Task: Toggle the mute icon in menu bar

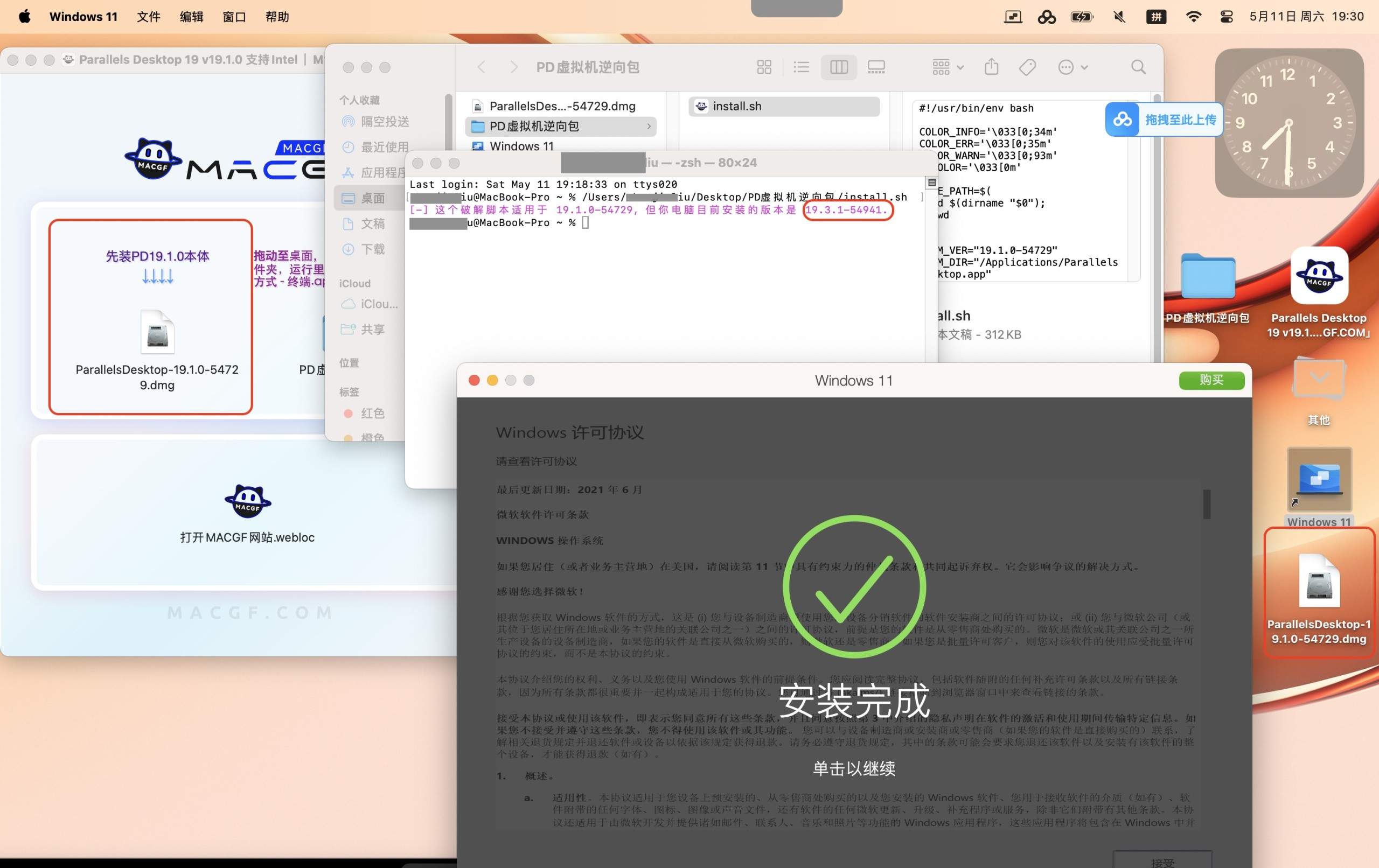Action: tap(1118, 17)
